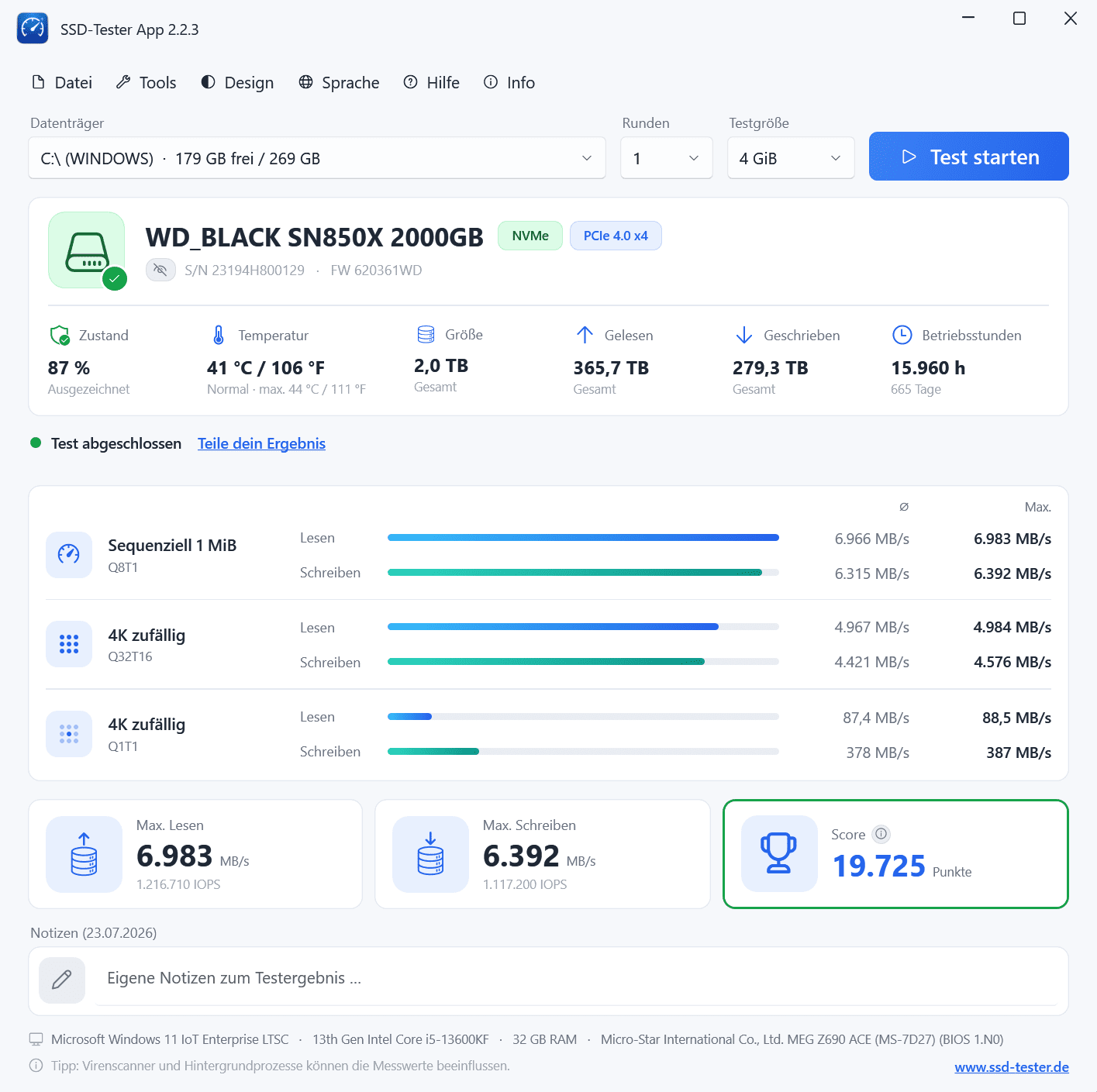
Task: Click the 4K zufällig Q32T16 grid icon
Action: pyautogui.click(x=69, y=644)
